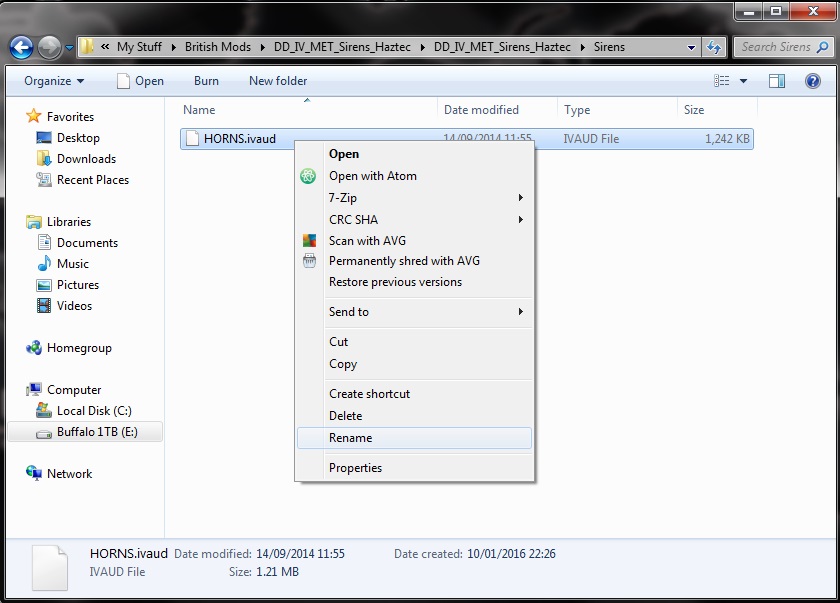This screenshot has width=840, height=603.
Task: Click Date modified value in details pane
Action: coord(300,554)
